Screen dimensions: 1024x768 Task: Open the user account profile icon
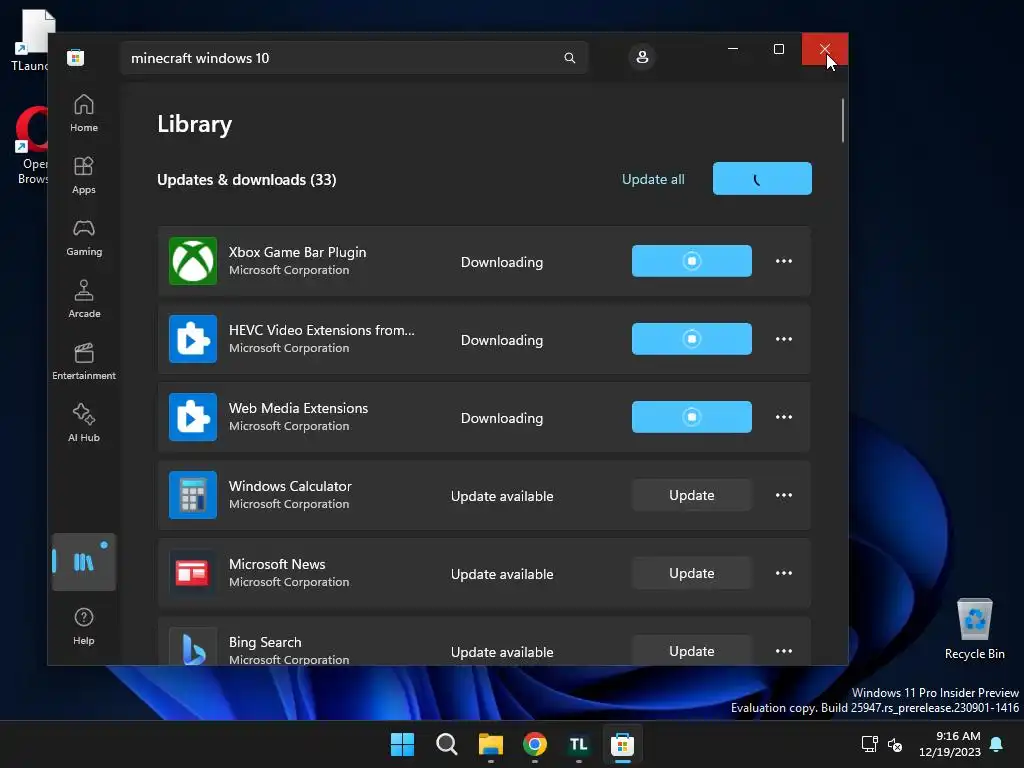pos(642,57)
